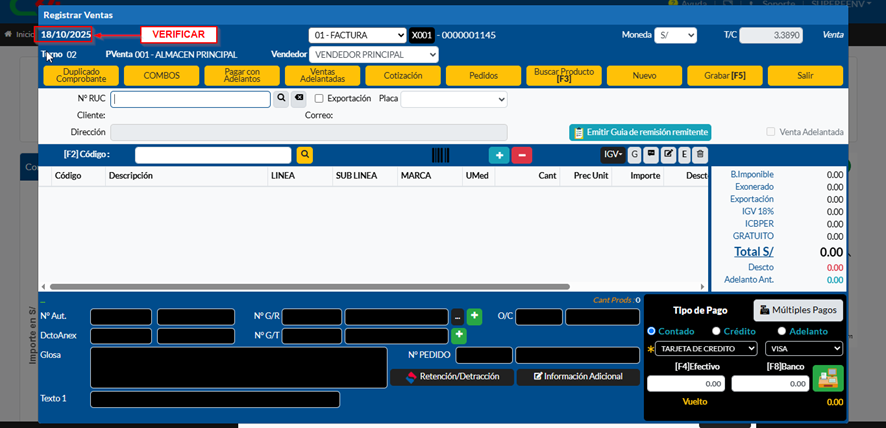Viewport: 886px width, 428px height.
Task: Click the green cash register icon
Action: coord(828,378)
